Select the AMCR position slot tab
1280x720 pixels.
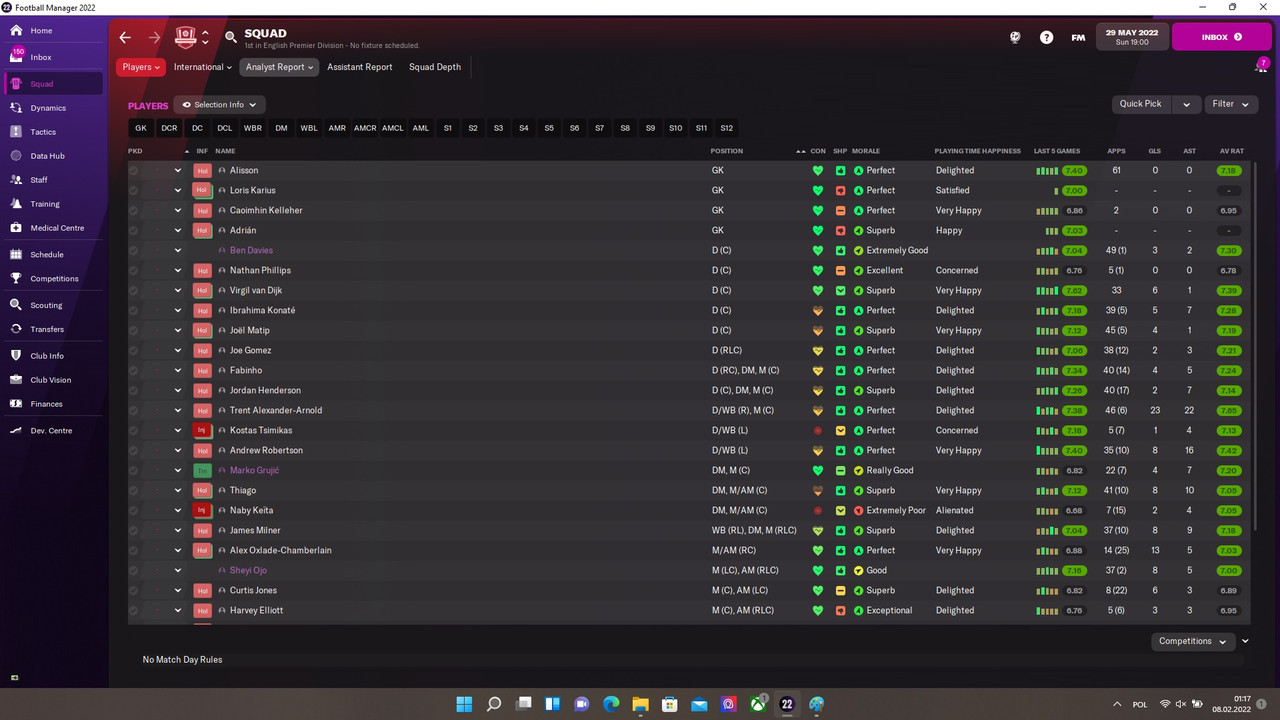[365, 128]
